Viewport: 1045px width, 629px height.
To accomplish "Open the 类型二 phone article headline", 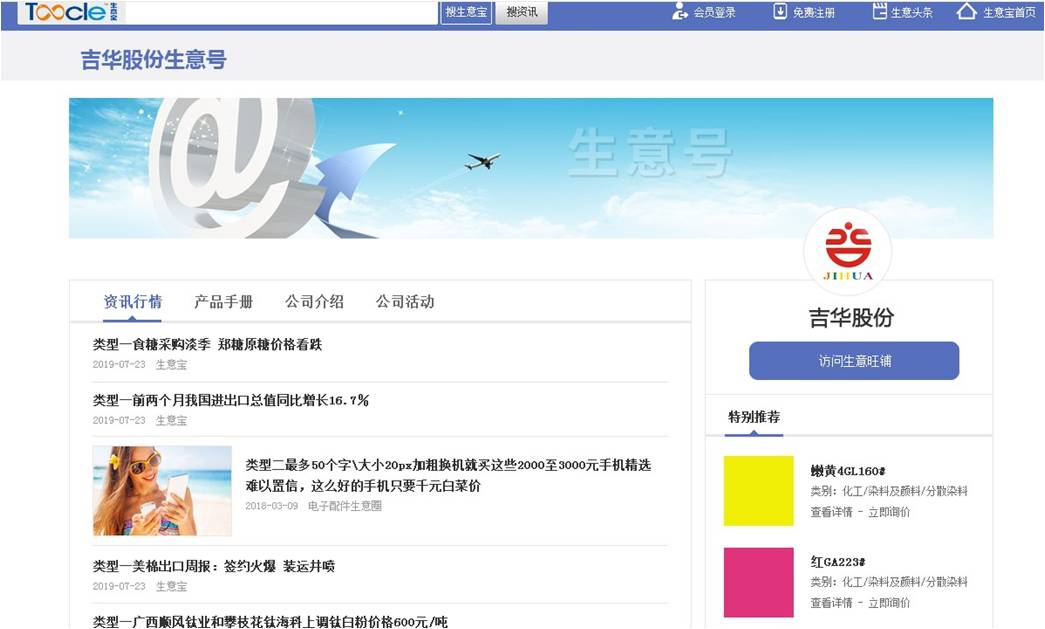I will click(x=448, y=475).
